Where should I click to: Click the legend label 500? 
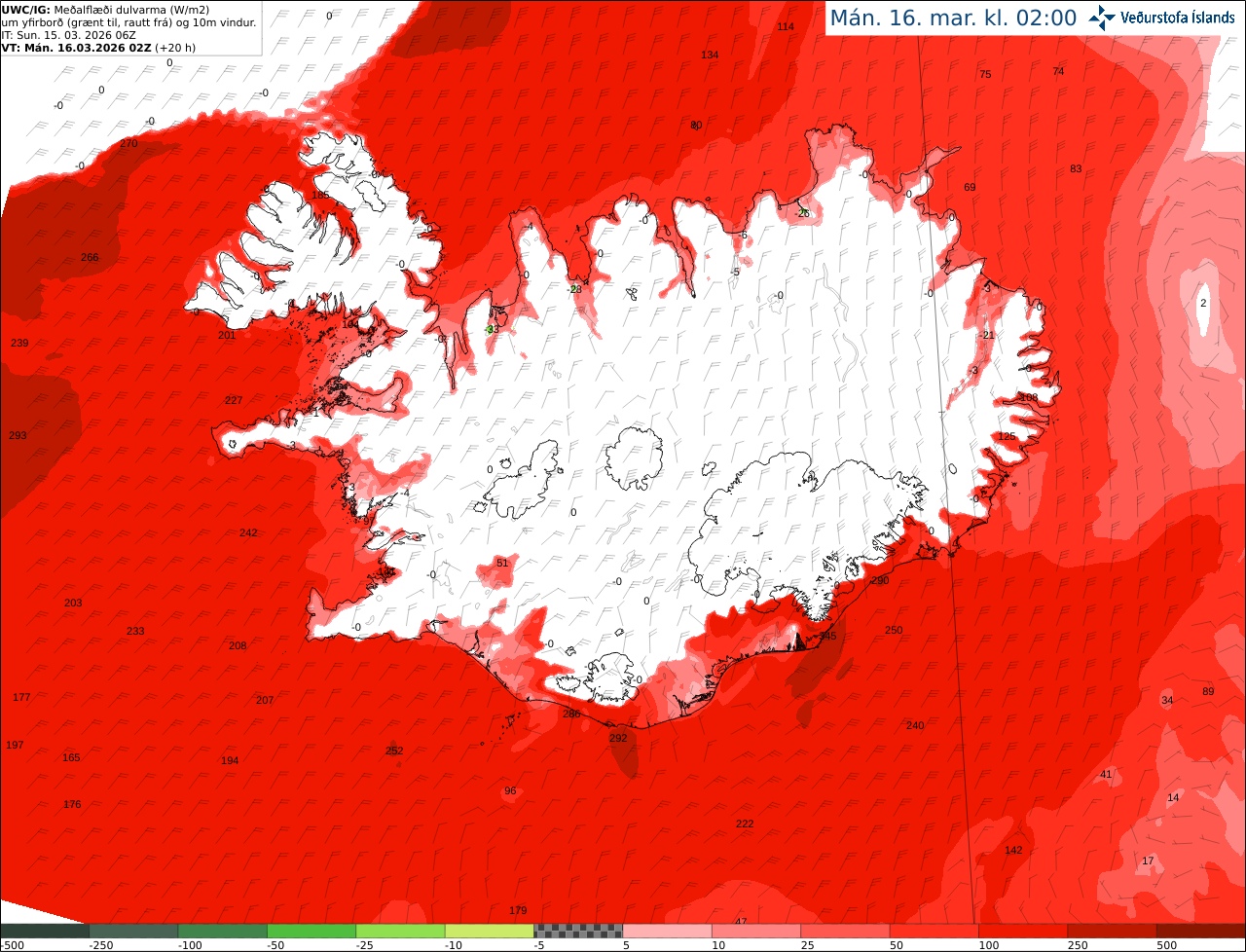click(x=1166, y=945)
